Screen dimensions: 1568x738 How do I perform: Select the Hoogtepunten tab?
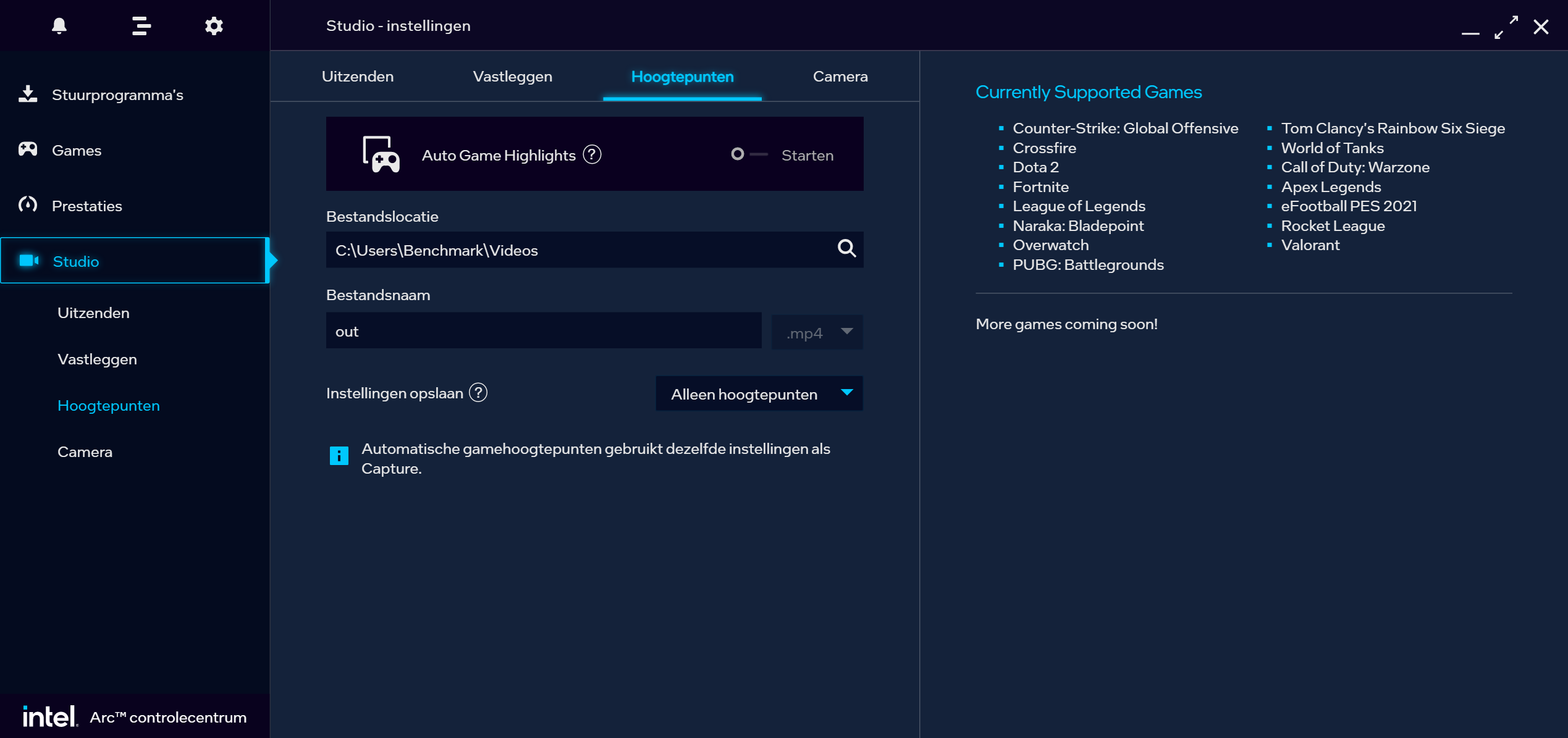click(x=682, y=77)
